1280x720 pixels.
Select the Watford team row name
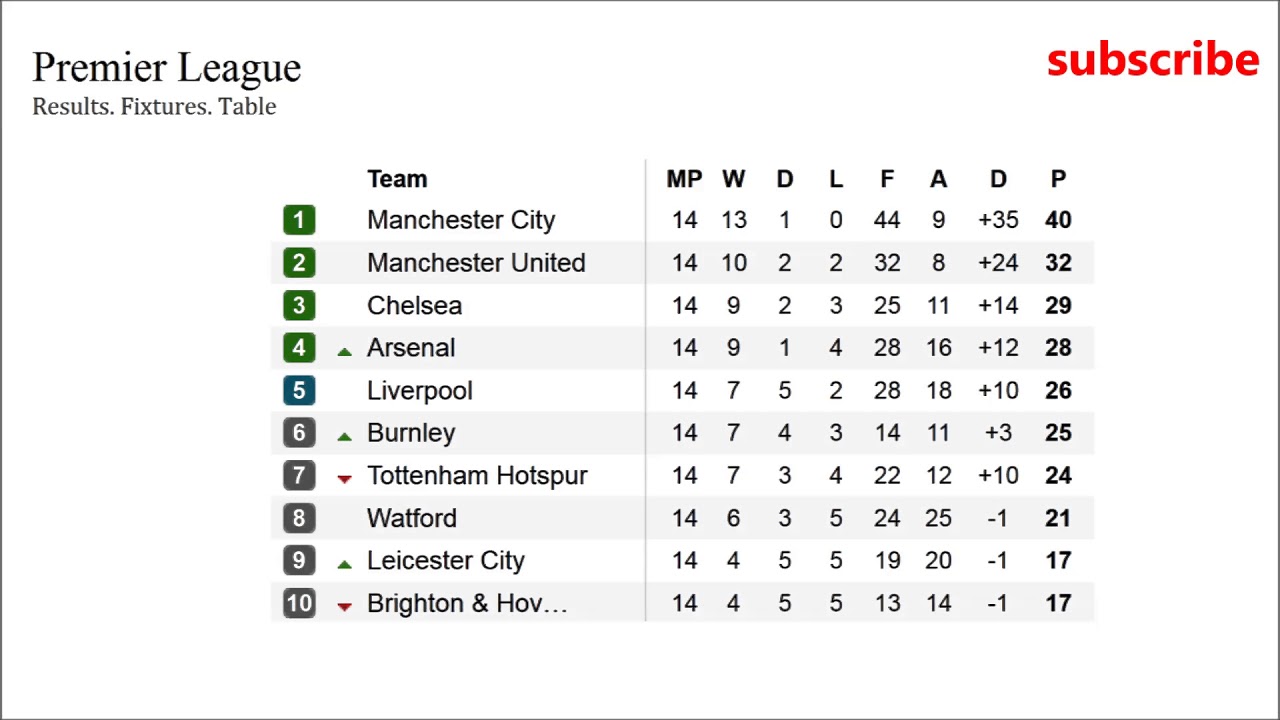pyautogui.click(x=411, y=518)
